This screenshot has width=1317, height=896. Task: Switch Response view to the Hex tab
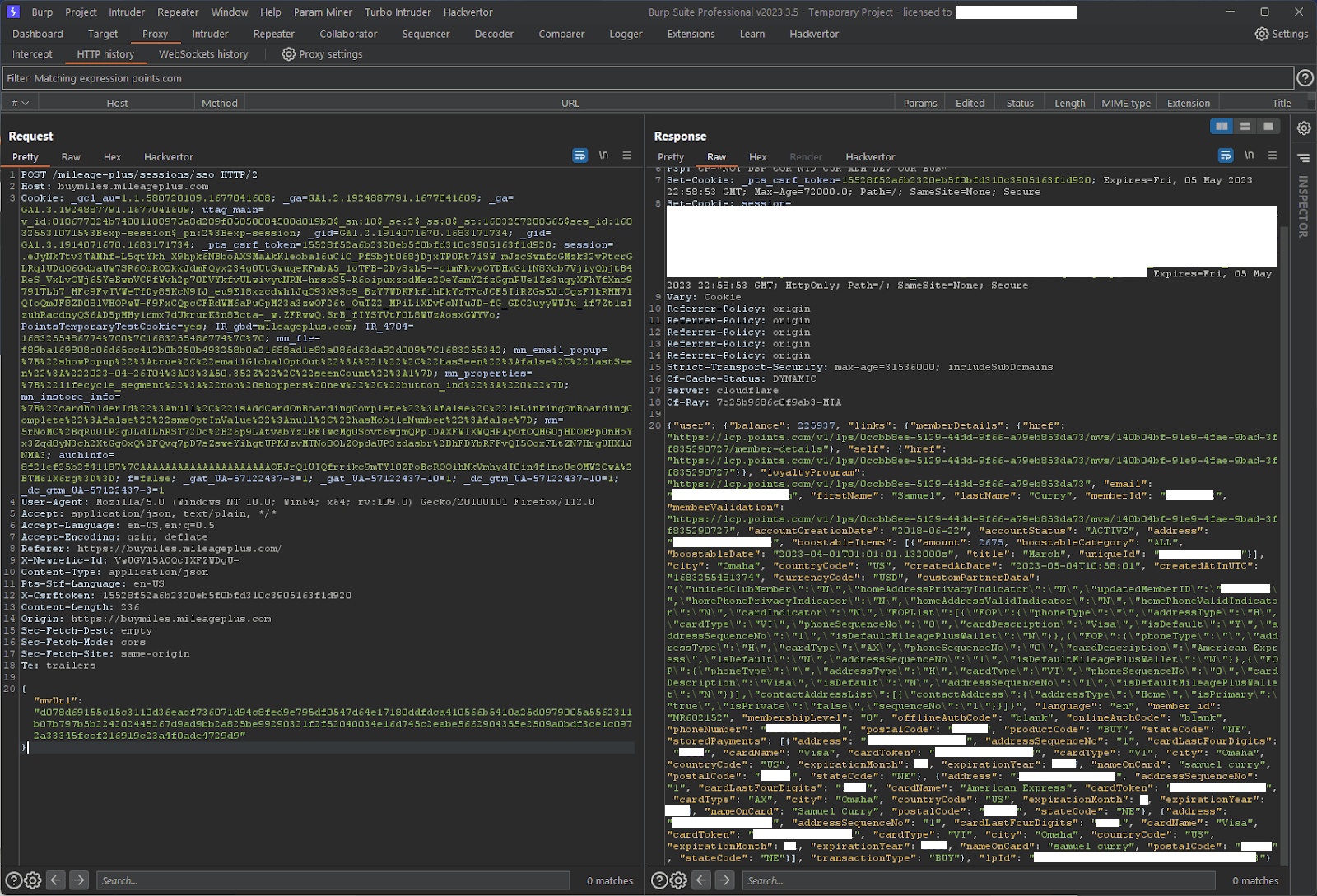(x=757, y=157)
